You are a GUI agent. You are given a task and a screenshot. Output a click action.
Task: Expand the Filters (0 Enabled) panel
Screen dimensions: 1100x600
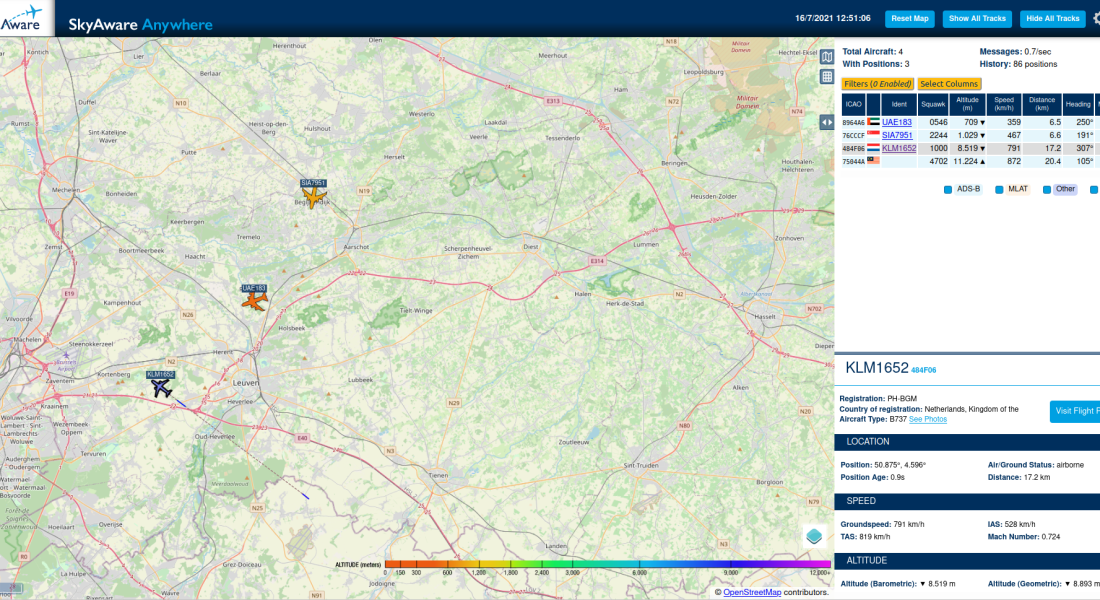pos(877,84)
